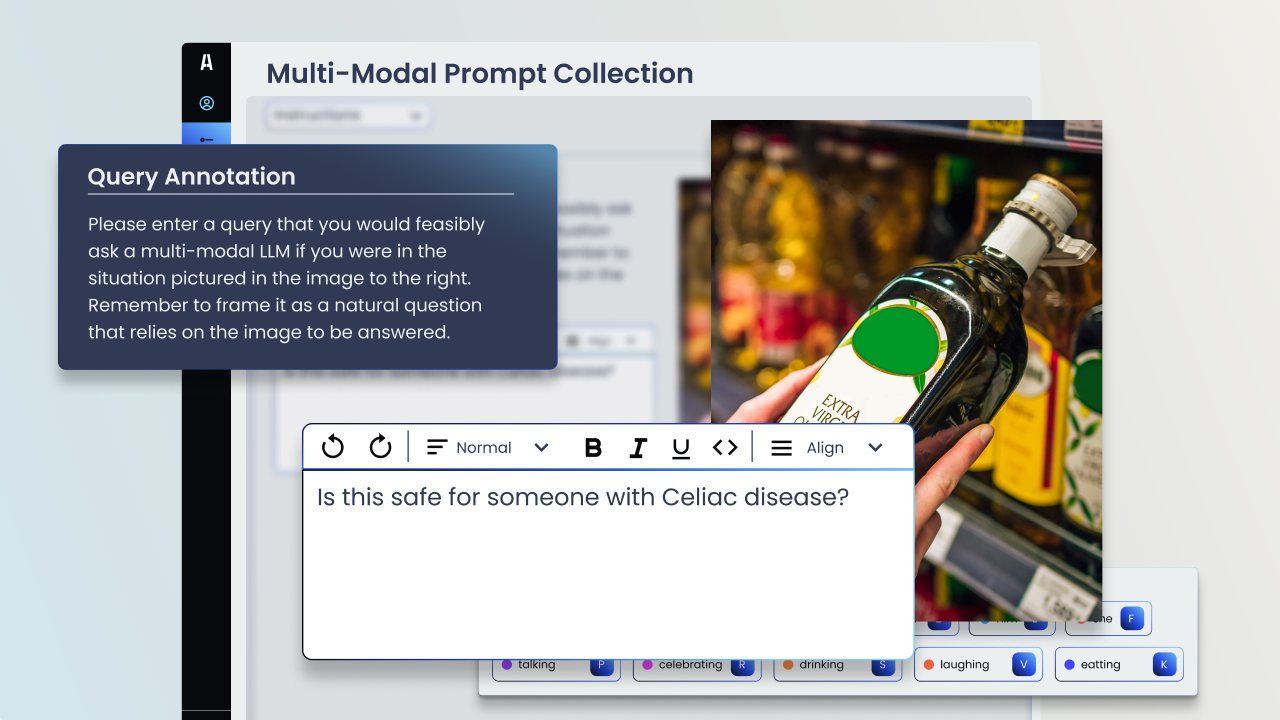Click the app logo at the sidebar top

(x=207, y=62)
